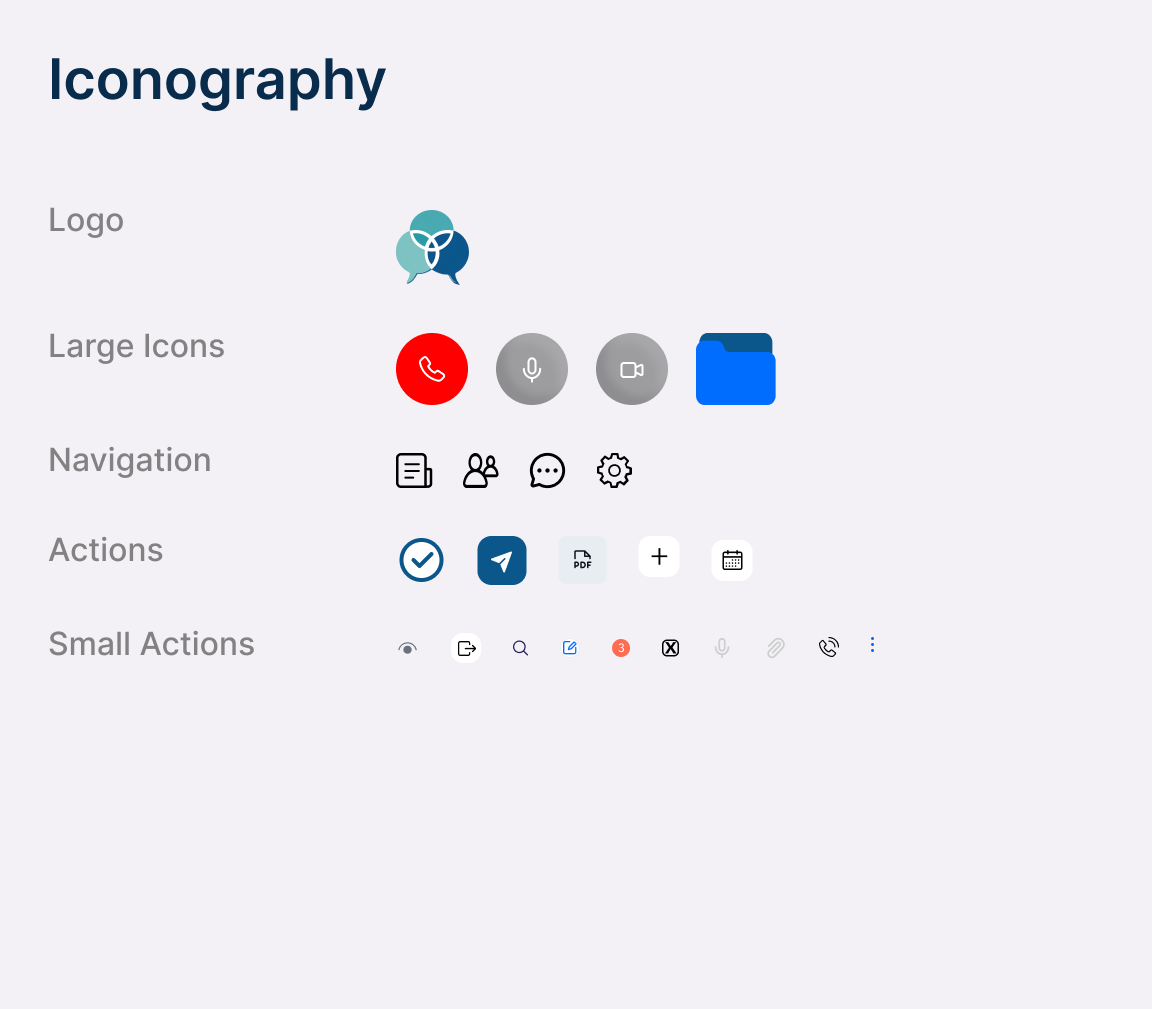
Task: Click the small logout arrow icon
Action: (466, 648)
